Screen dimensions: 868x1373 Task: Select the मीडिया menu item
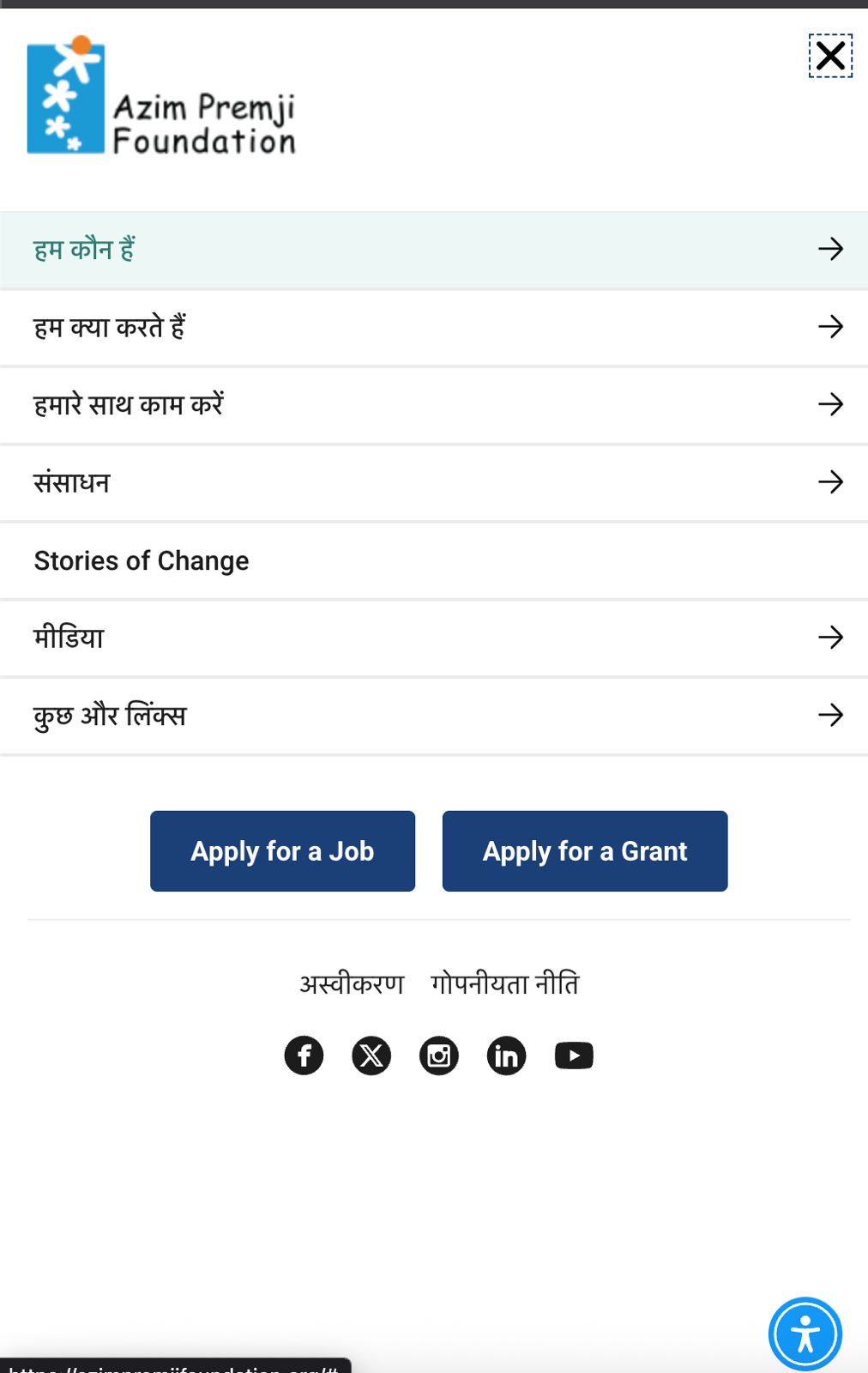(69, 638)
